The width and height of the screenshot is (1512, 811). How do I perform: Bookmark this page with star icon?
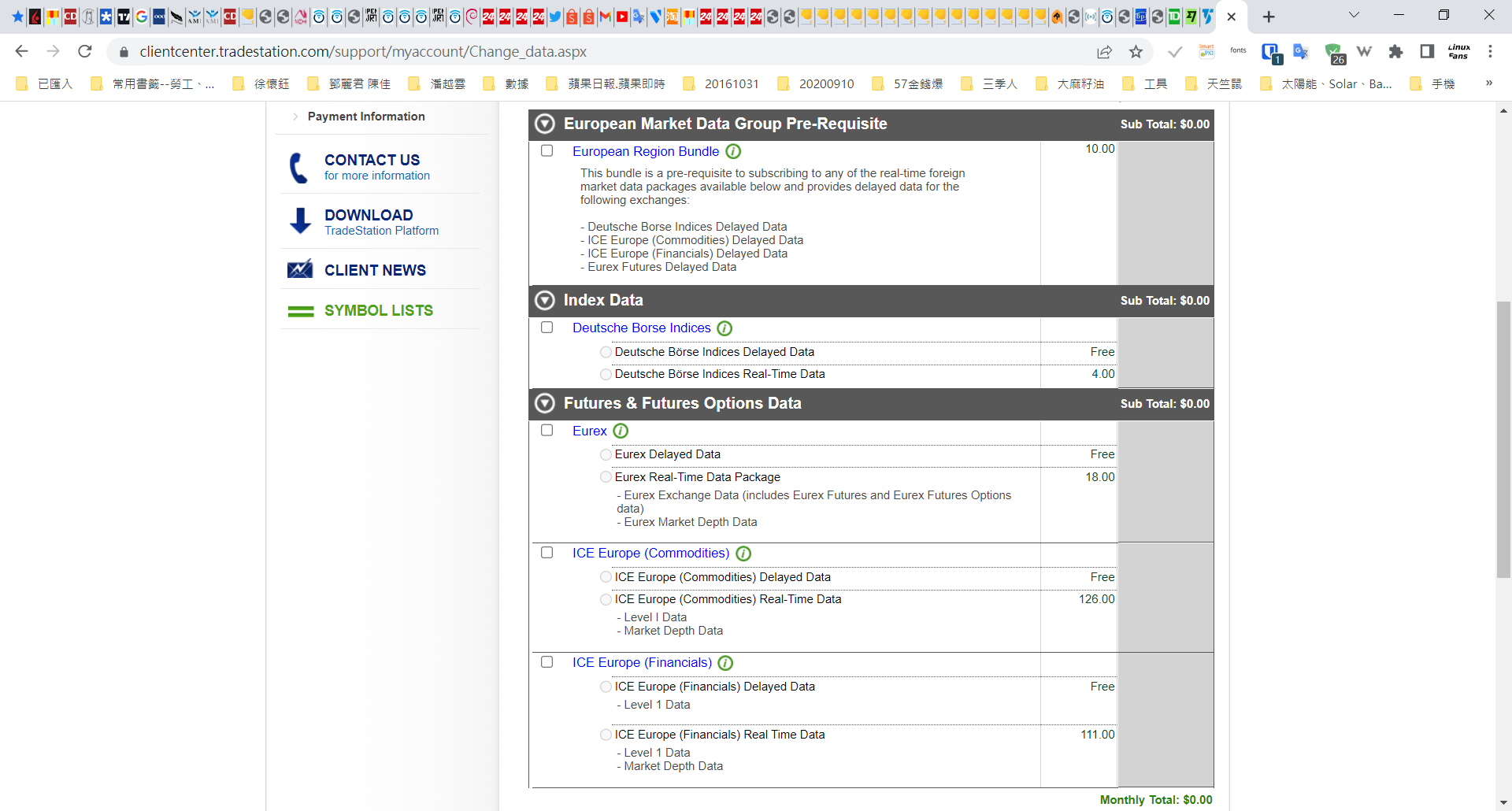pyautogui.click(x=1136, y=51)
